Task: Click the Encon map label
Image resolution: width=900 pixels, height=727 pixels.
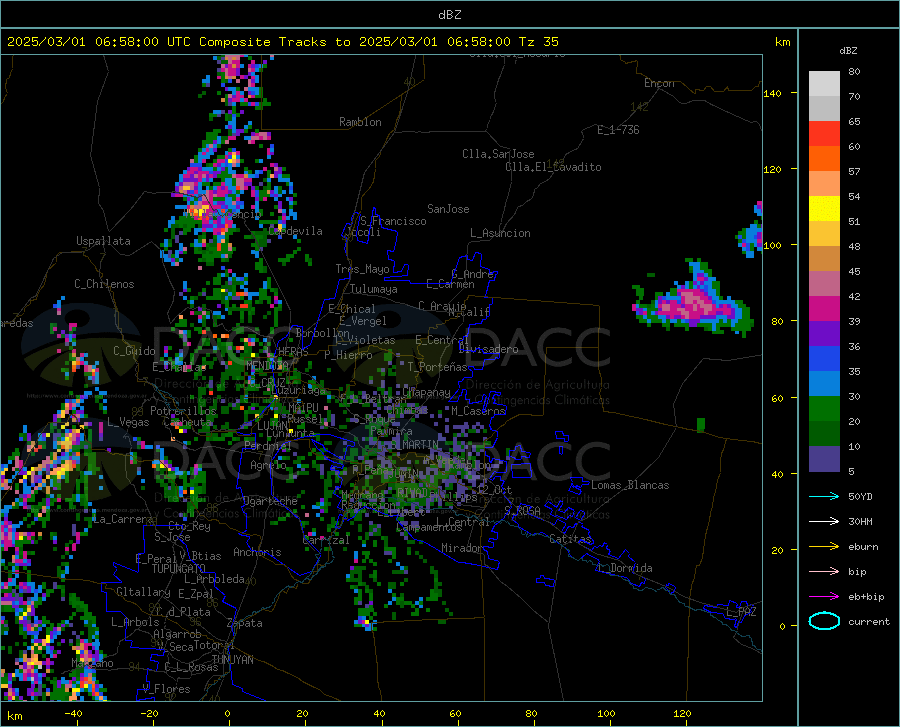Action: click(659, 83)
